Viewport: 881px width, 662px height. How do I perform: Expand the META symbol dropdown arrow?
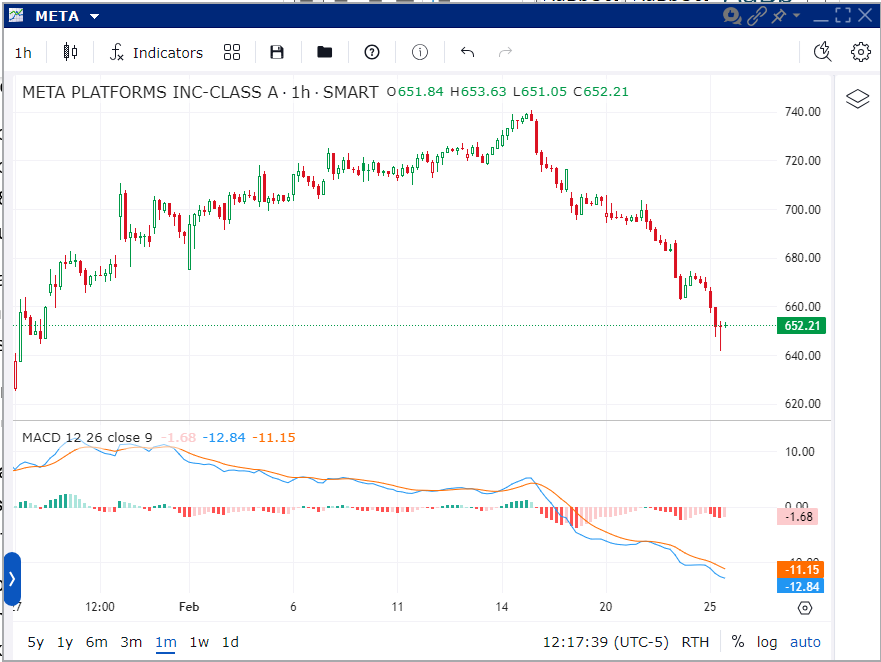point(94,16)
